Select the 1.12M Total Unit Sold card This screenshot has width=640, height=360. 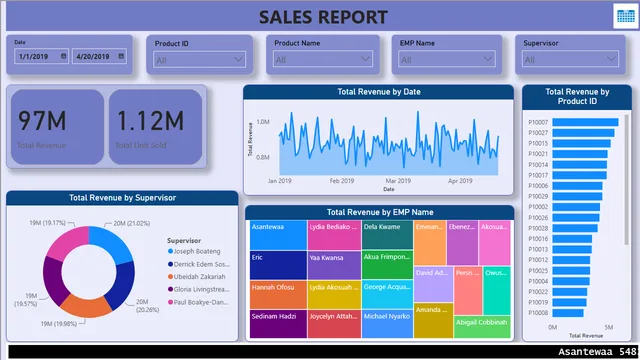tap(156, 127)
